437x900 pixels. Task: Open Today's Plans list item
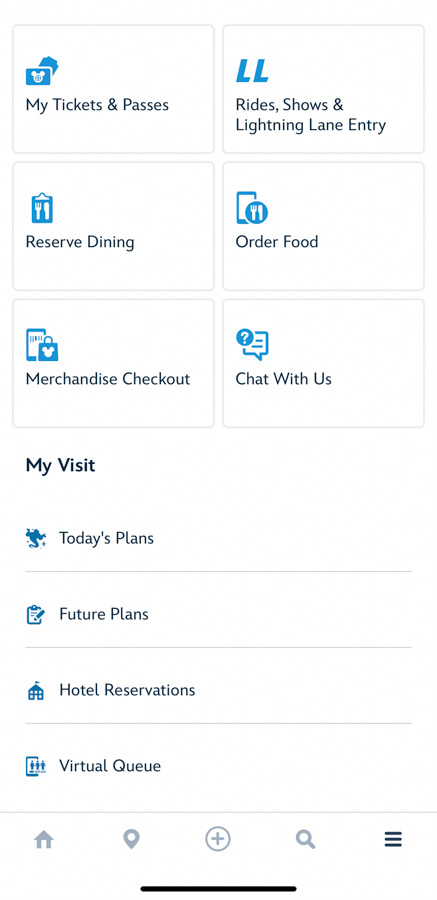218,538
